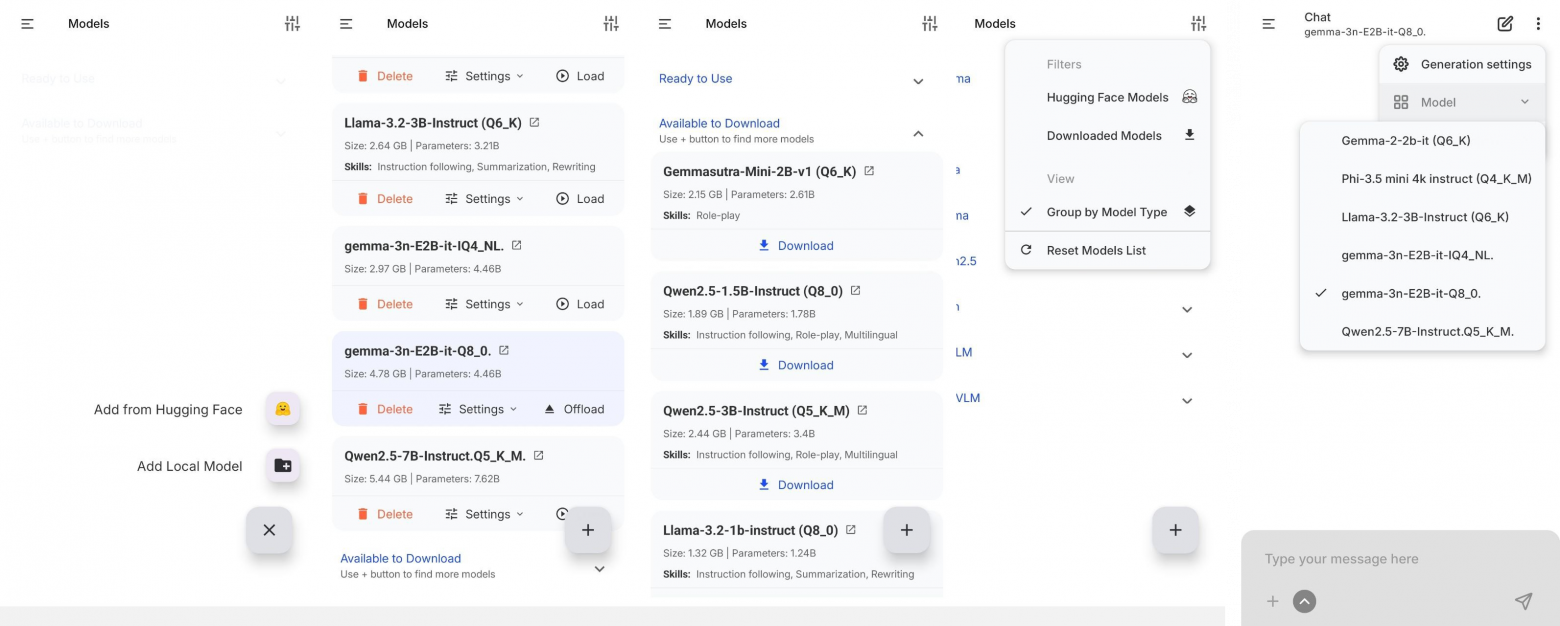Expand Ready to Use above the Gemmasutra list
The height and width of the screenshot is (626, 1560).
918,82
